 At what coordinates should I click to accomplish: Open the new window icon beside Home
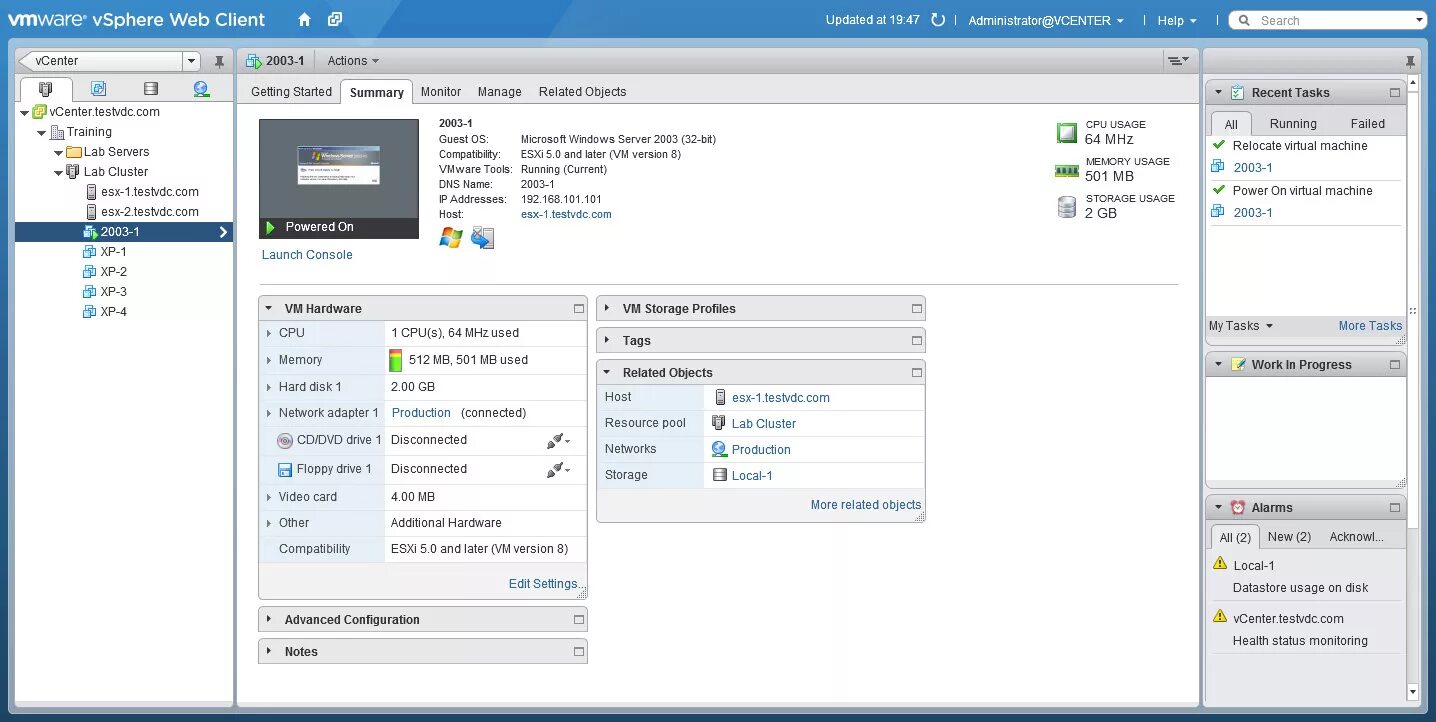(335, 20)
